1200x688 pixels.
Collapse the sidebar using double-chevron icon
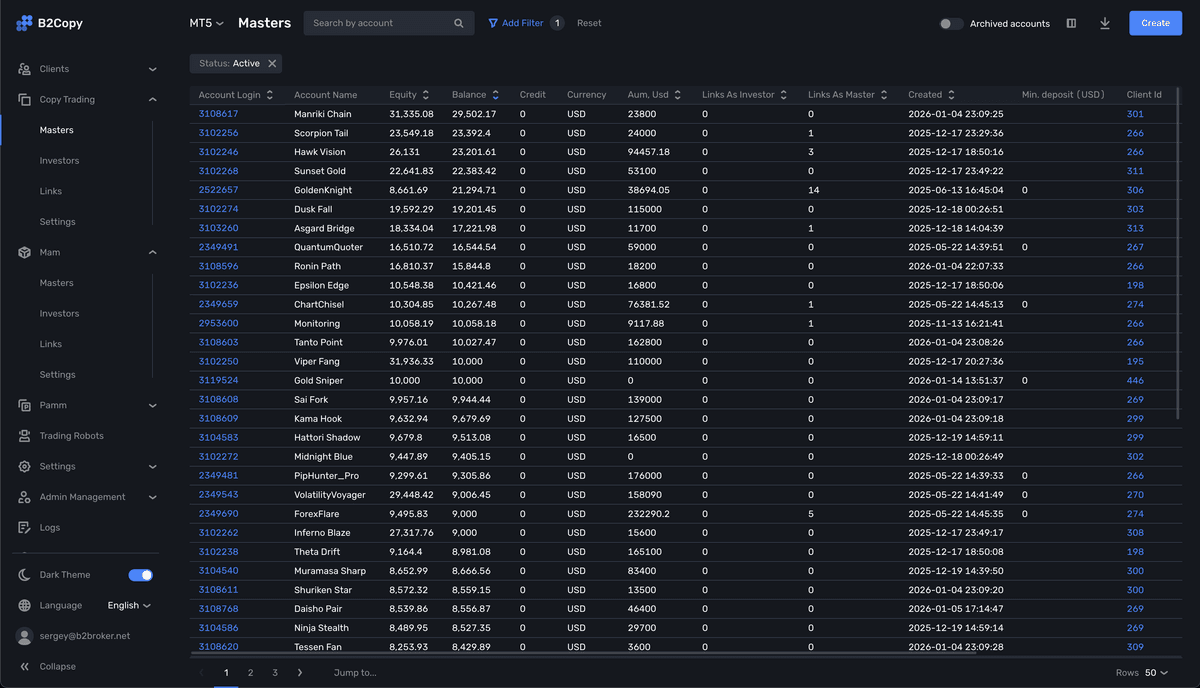click(x=24, y=666)
